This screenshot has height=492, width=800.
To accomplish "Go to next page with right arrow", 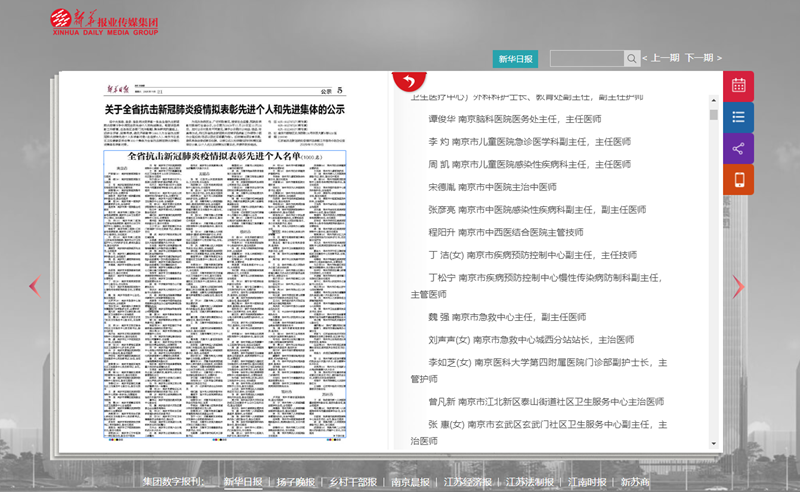I will click(x=738, y=286).
